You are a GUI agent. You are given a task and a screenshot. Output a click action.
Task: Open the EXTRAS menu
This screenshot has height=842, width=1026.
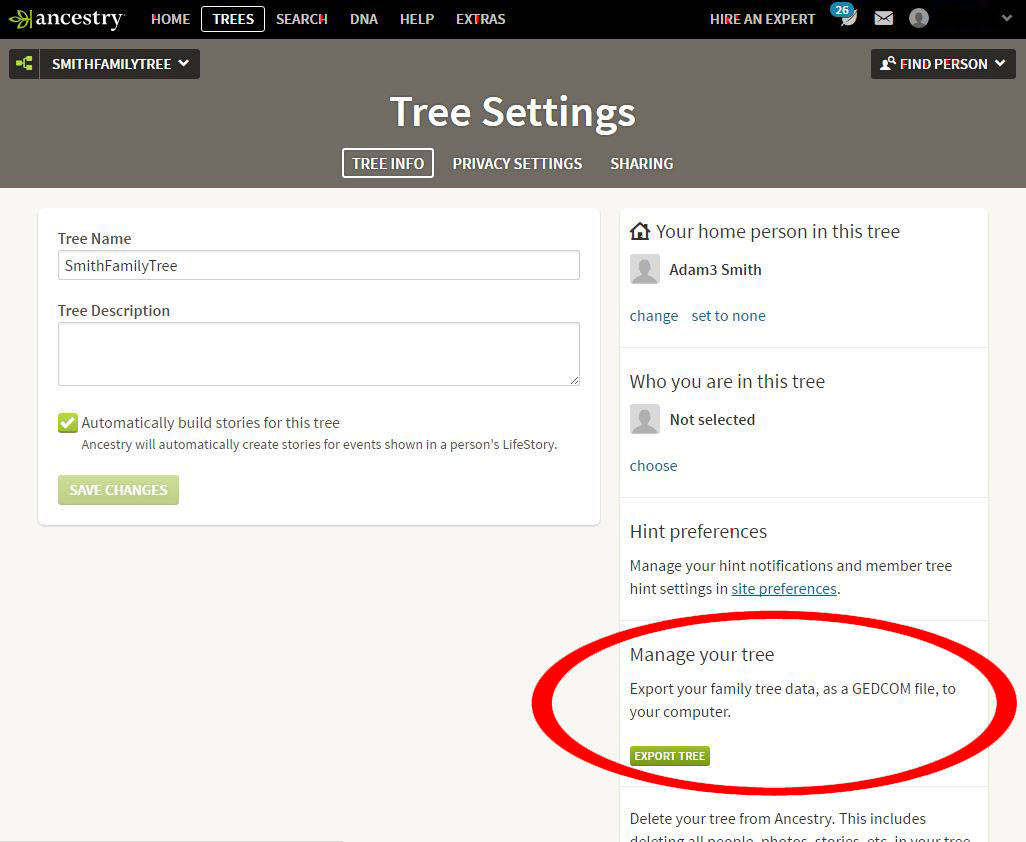coord(480,19)
